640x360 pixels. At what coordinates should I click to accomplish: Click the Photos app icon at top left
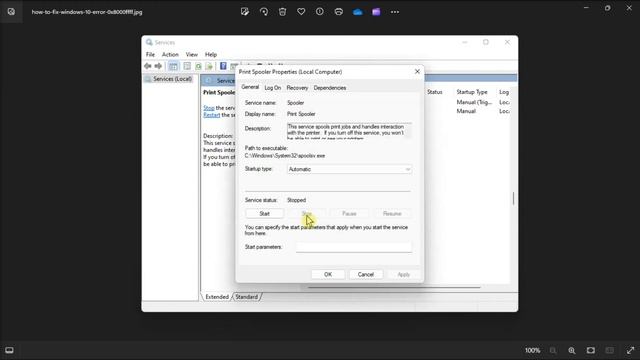click(11, 11)
